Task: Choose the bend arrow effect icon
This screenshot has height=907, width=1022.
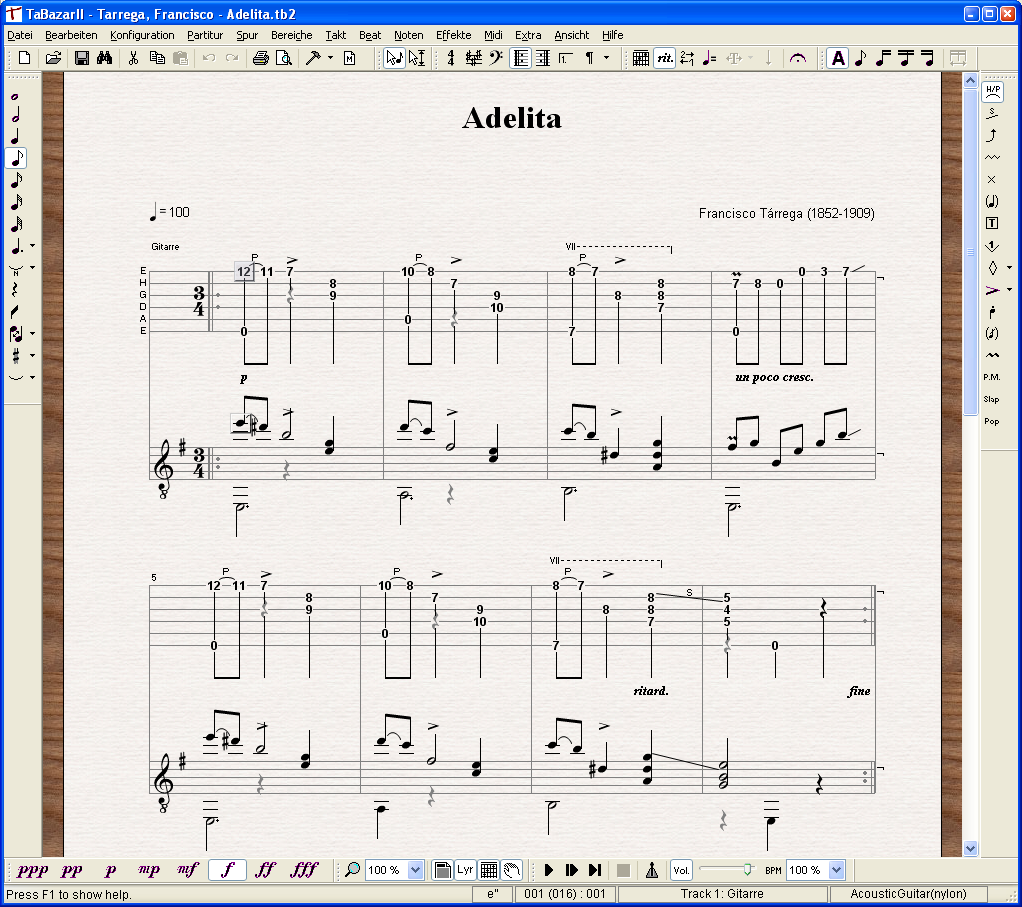Action: 992,135
